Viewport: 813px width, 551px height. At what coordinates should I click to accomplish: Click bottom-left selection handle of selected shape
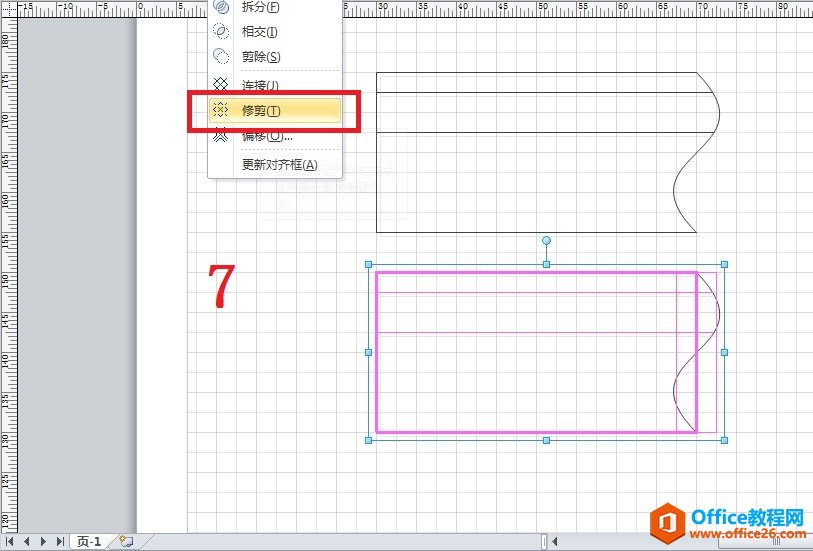pos(369,440)
